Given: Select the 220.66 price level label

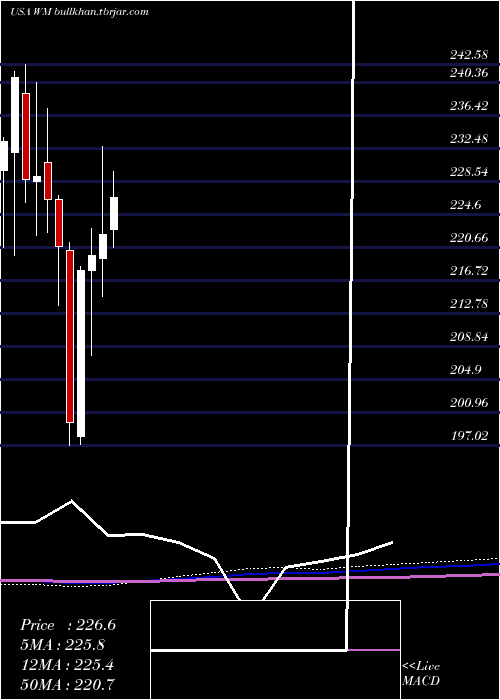Looking at the screenshot, I should 469,238.
